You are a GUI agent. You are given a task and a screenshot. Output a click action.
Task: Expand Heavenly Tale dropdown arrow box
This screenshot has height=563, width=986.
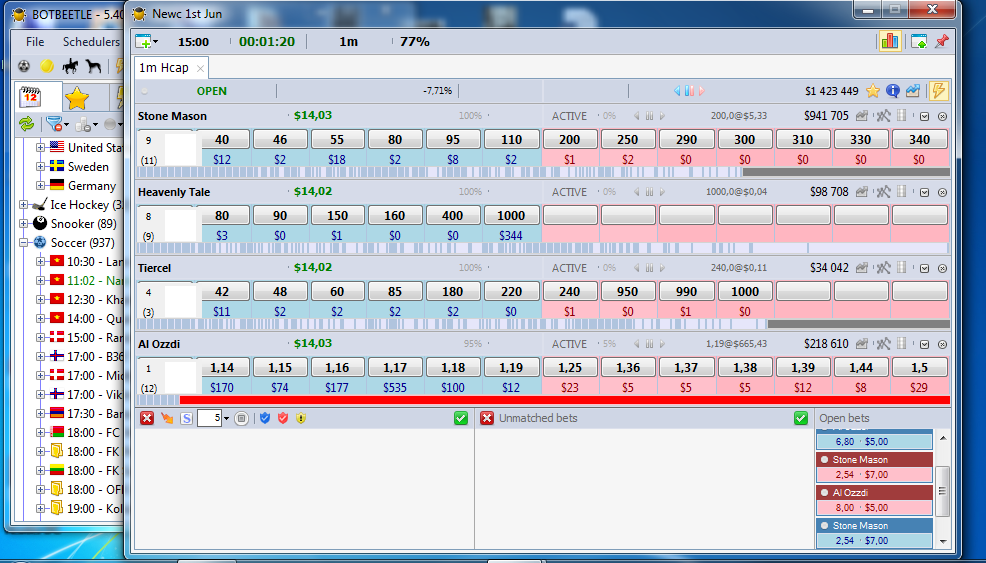[924, 192]
